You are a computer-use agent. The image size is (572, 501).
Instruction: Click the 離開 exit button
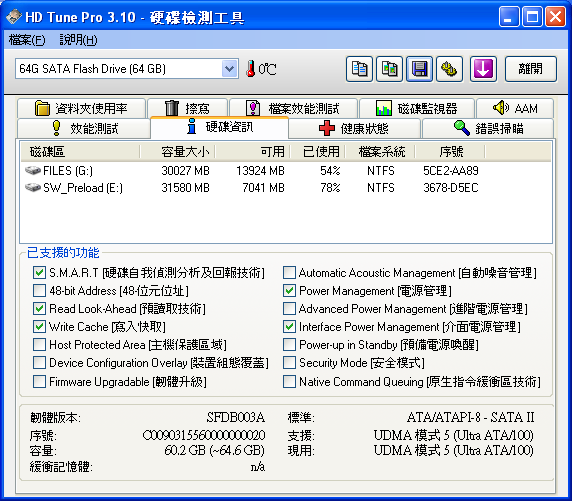pyautogui.click(x=531, y=69)
